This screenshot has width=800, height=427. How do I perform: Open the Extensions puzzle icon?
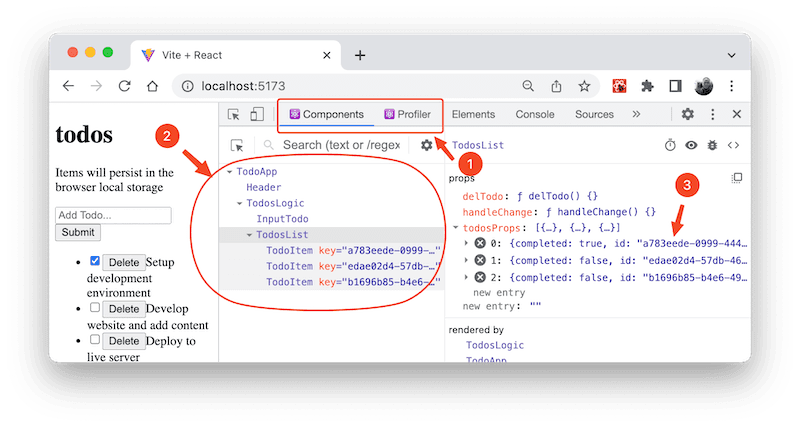coord(647,86)
